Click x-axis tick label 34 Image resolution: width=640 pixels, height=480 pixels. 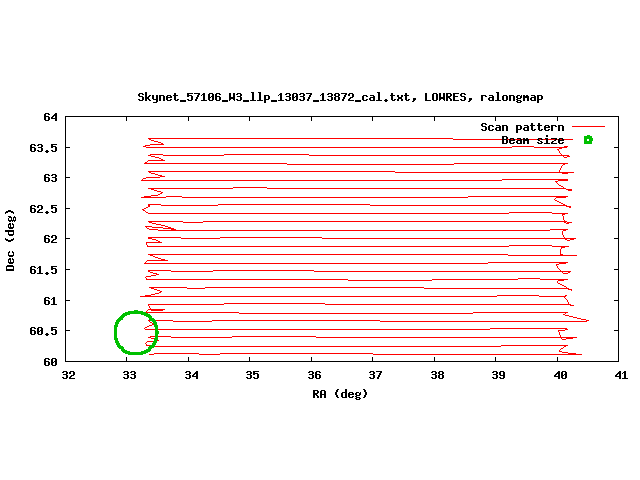[x=191, y=375]
